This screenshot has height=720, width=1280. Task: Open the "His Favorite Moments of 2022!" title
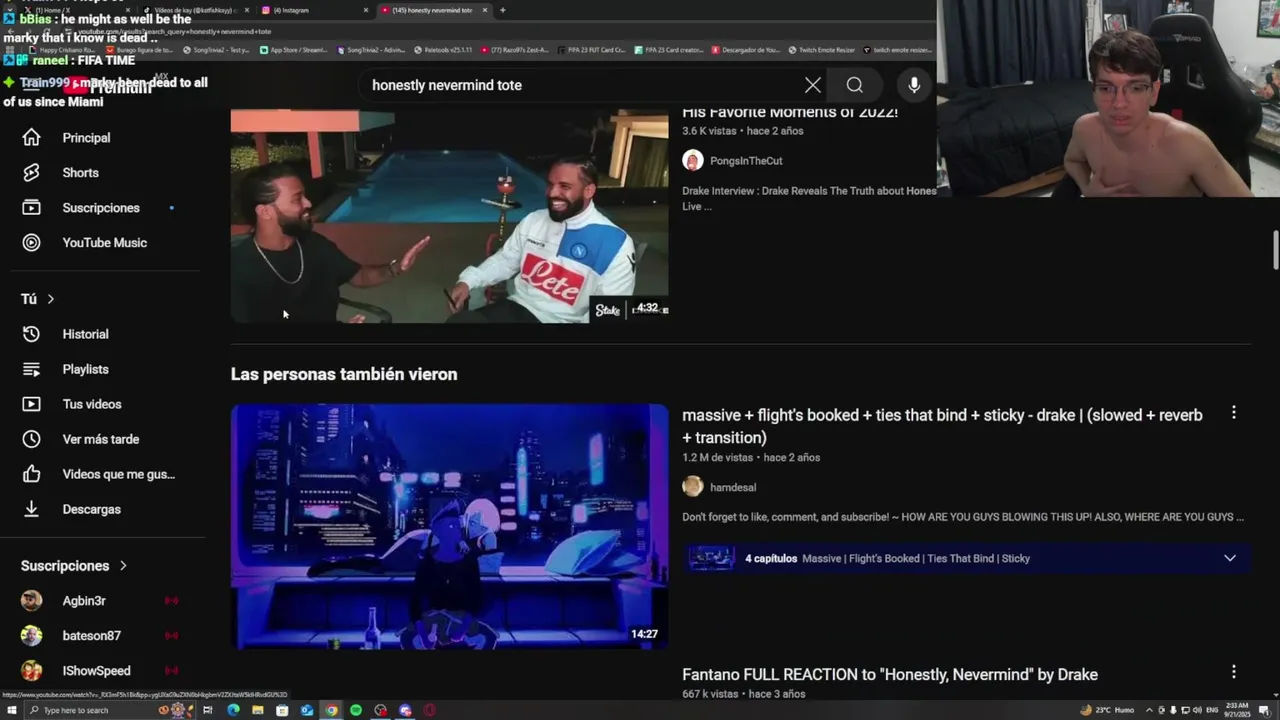point(790,112)
